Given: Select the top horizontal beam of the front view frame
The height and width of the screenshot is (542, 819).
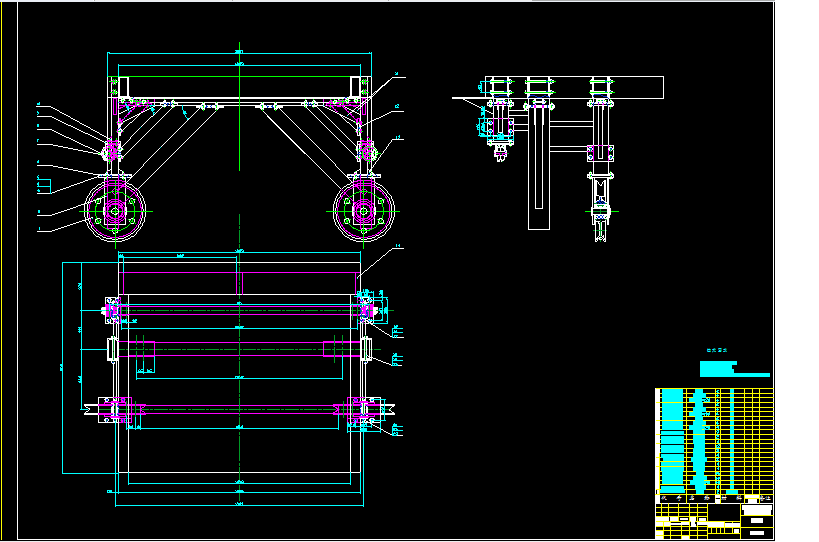Looking at the screenshot, I should click(239, 87).
